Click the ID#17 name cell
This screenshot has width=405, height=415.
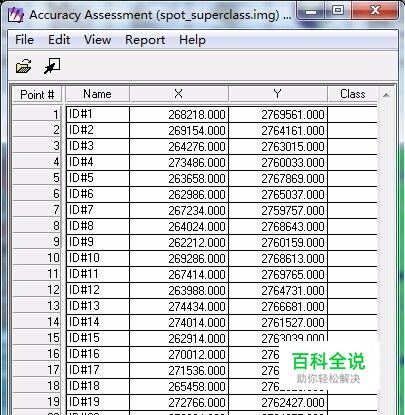click(98, 370)
